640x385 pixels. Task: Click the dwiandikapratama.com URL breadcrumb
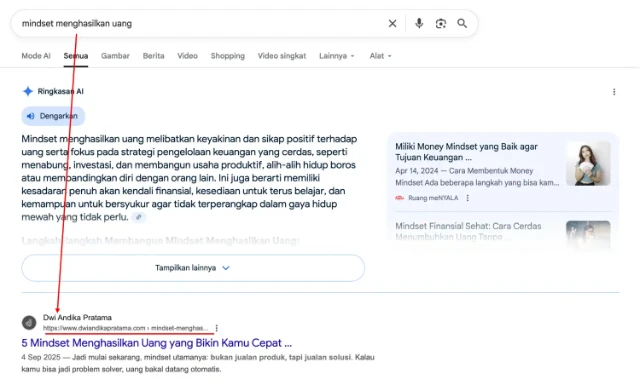[125, 328]
